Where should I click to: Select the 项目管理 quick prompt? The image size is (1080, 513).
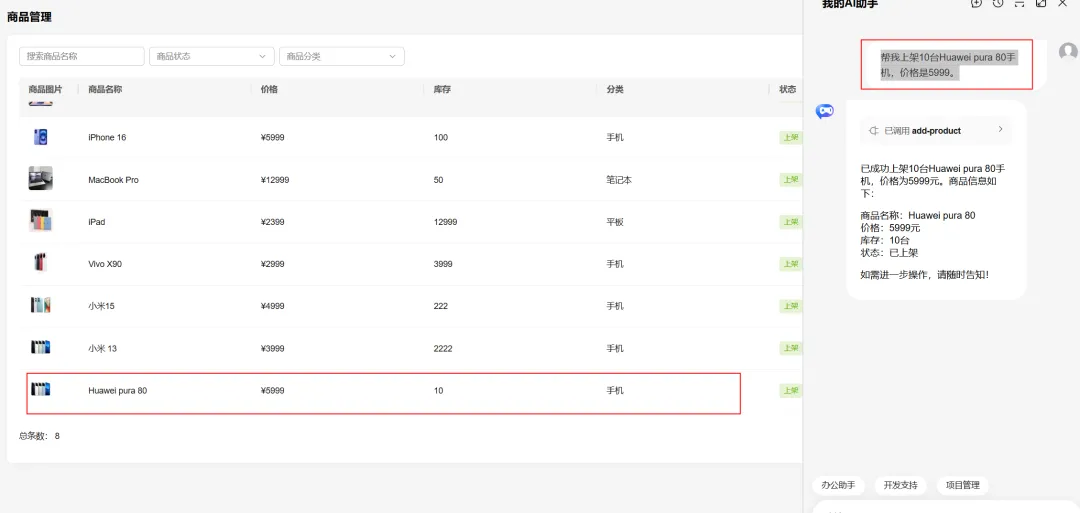[x=962, y=485]
